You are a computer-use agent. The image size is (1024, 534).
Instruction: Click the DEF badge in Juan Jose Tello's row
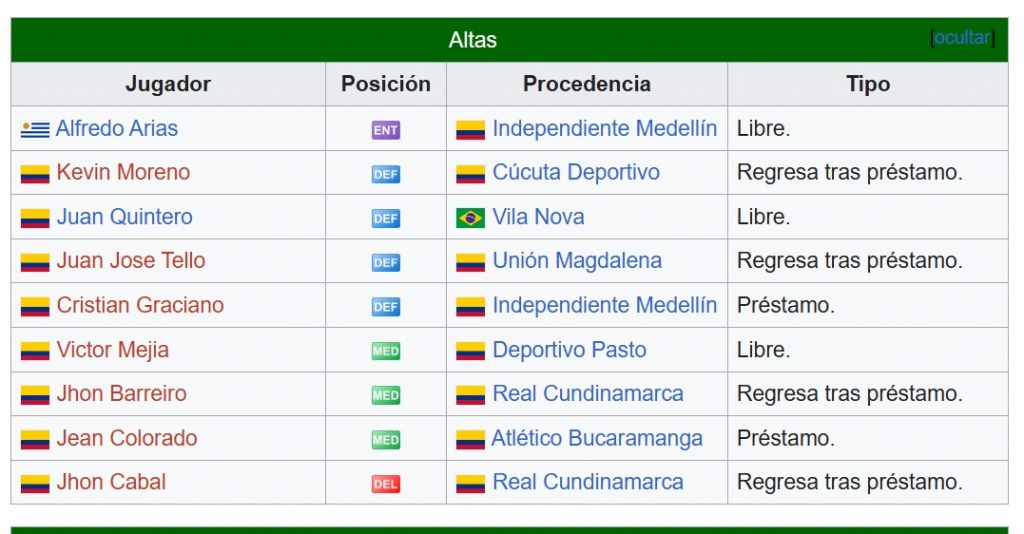point(385,262)
